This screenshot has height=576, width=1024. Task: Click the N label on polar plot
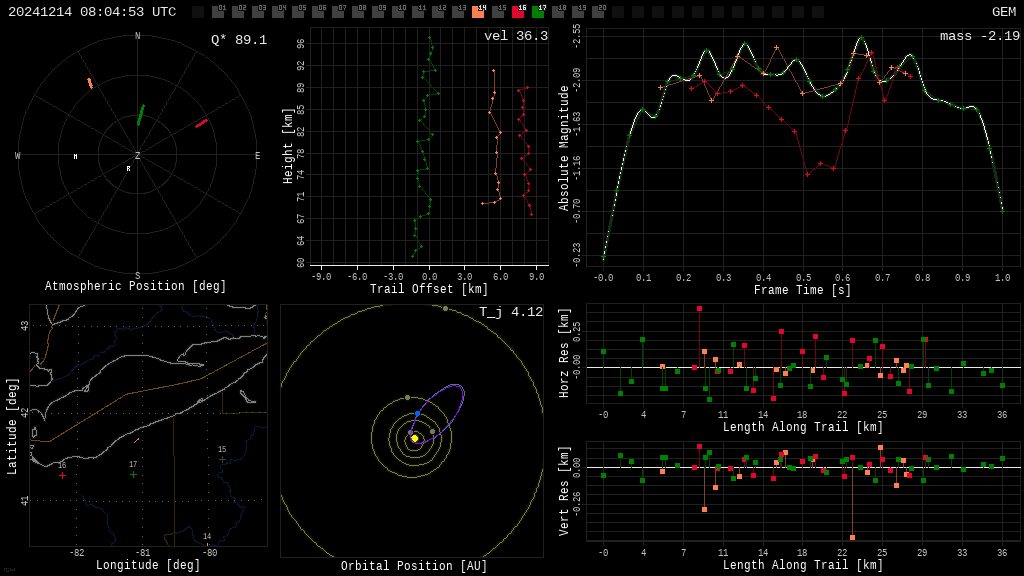137,36
